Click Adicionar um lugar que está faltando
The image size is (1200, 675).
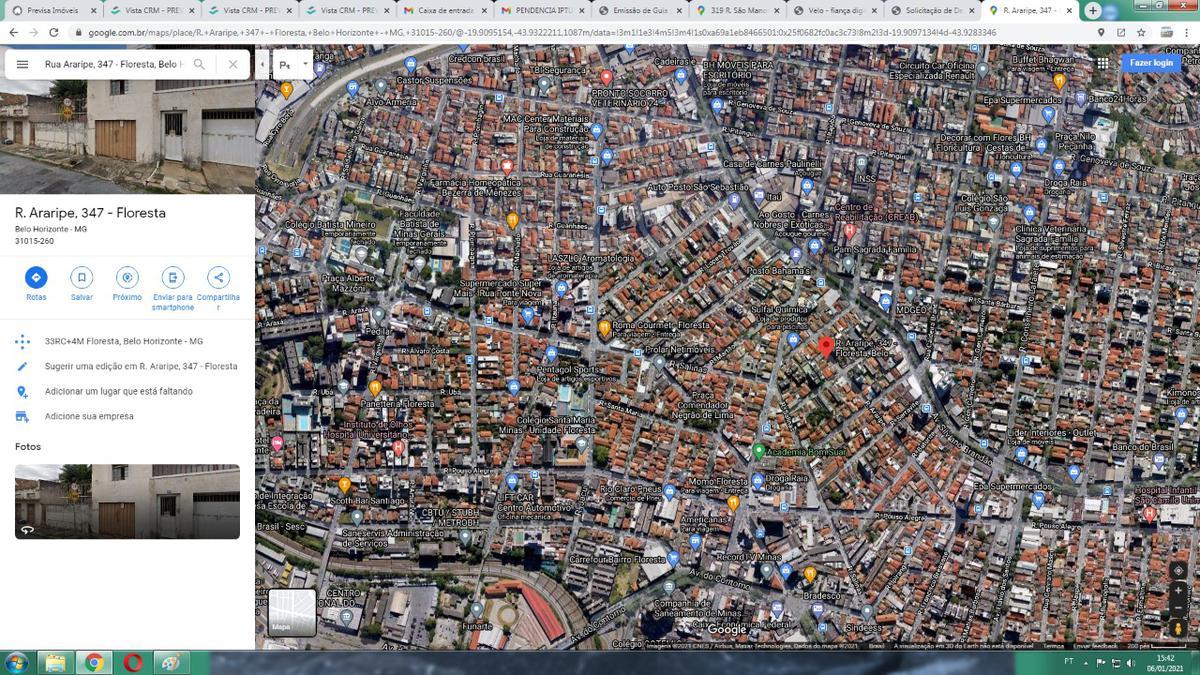pos(118,391)
